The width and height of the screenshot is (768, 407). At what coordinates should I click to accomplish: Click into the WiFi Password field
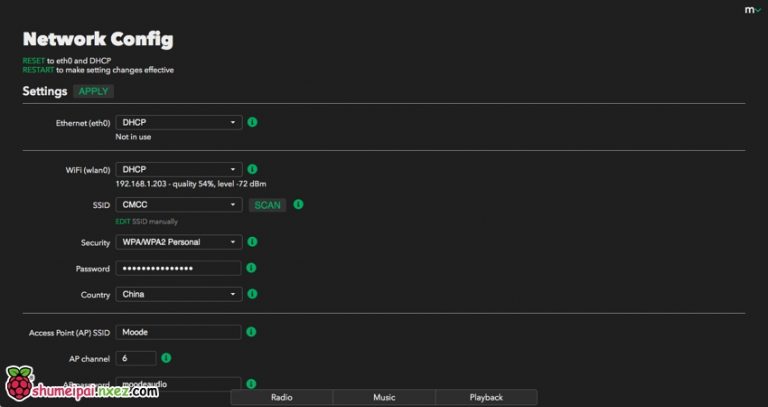tap(179, 268)
